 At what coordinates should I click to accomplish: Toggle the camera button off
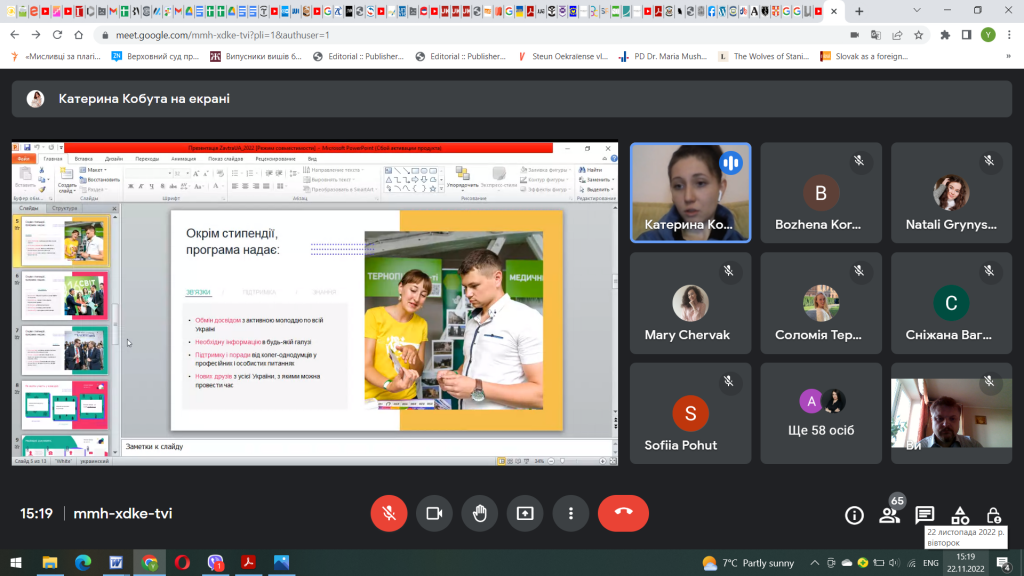[434, 513]
